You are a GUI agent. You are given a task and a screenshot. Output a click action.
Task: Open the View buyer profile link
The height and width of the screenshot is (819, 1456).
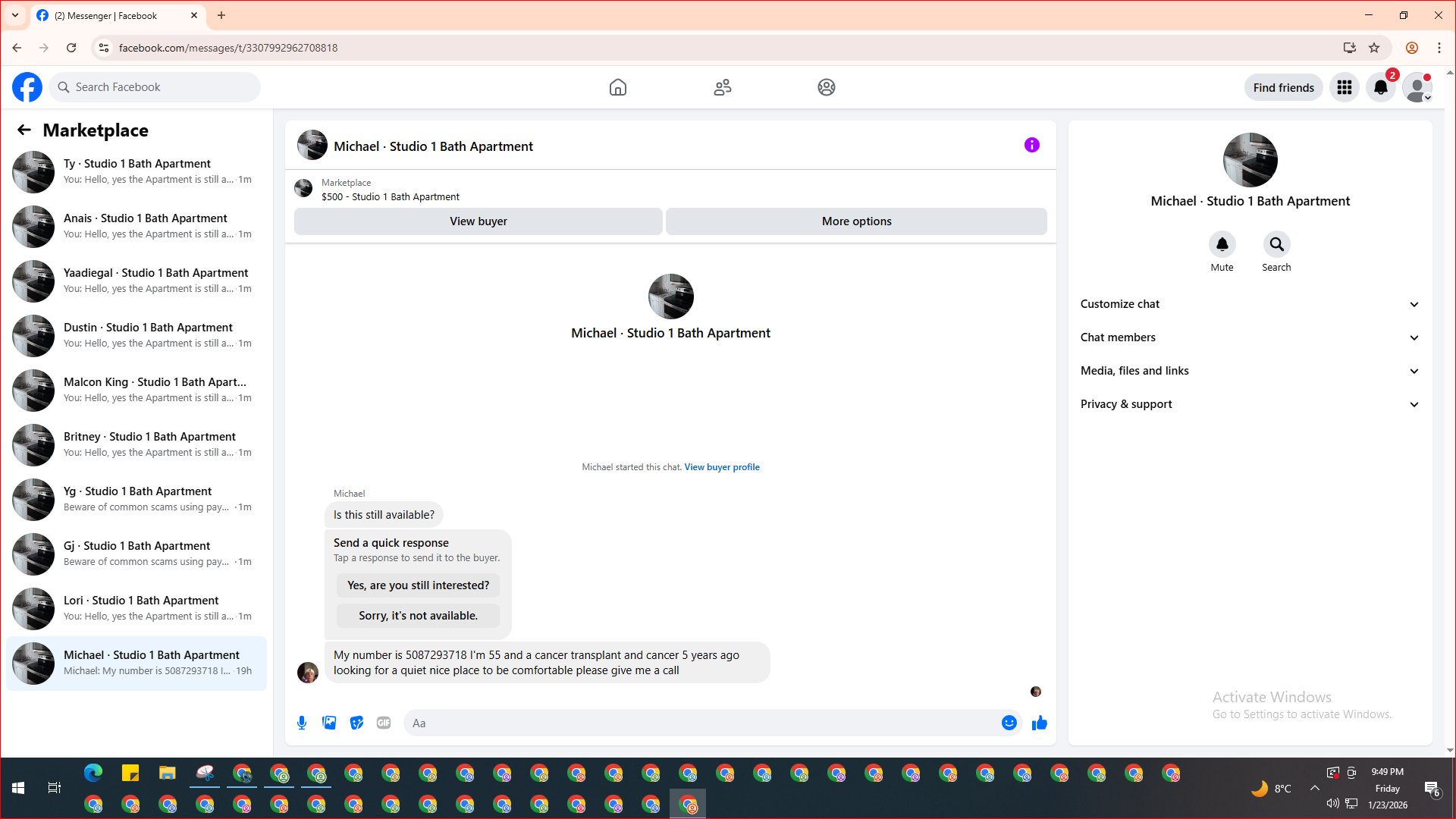pyautogui.click(x=721, y=467)
